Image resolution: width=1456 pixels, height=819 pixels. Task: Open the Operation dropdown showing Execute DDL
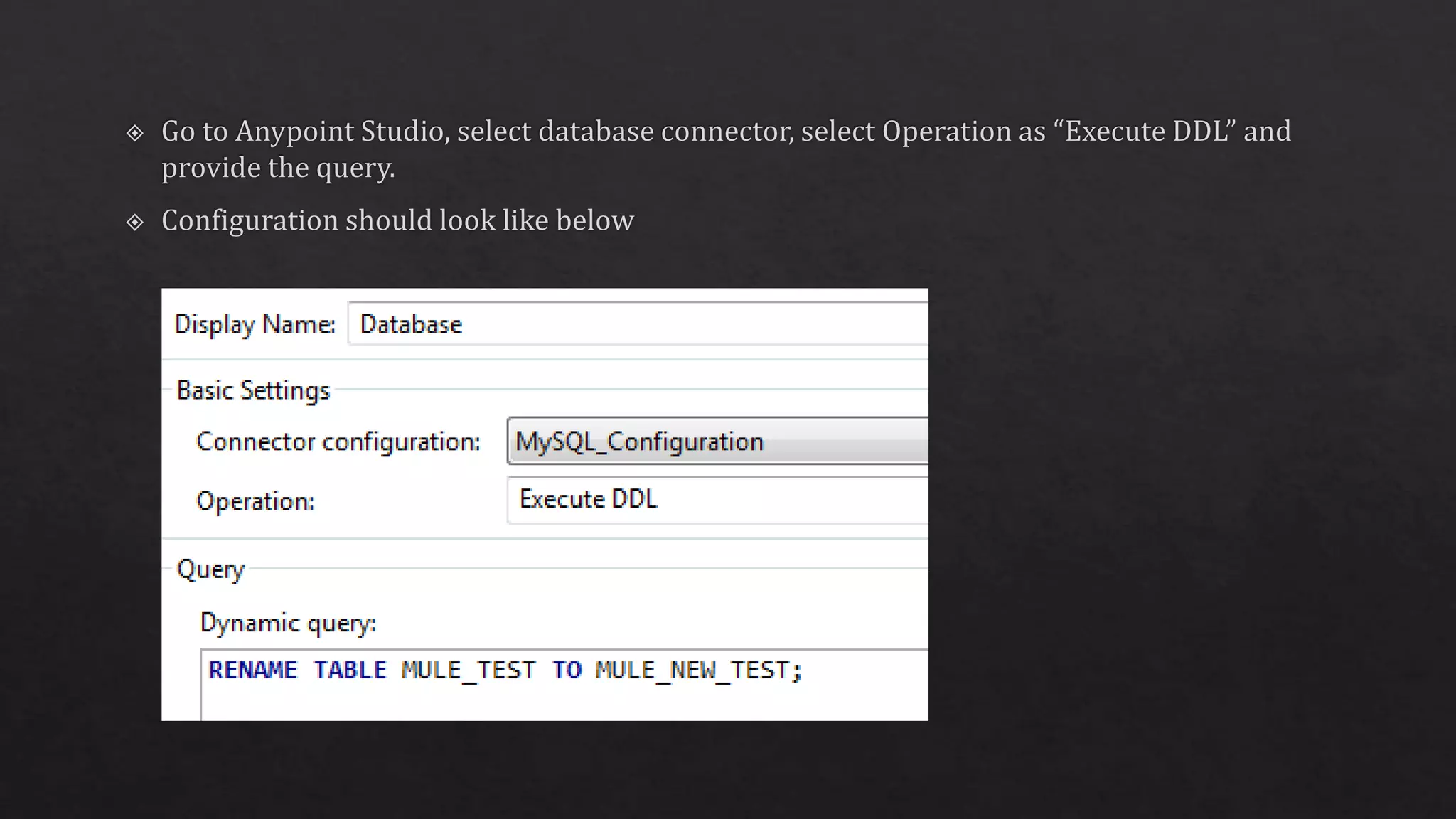[x=718, y=500]
